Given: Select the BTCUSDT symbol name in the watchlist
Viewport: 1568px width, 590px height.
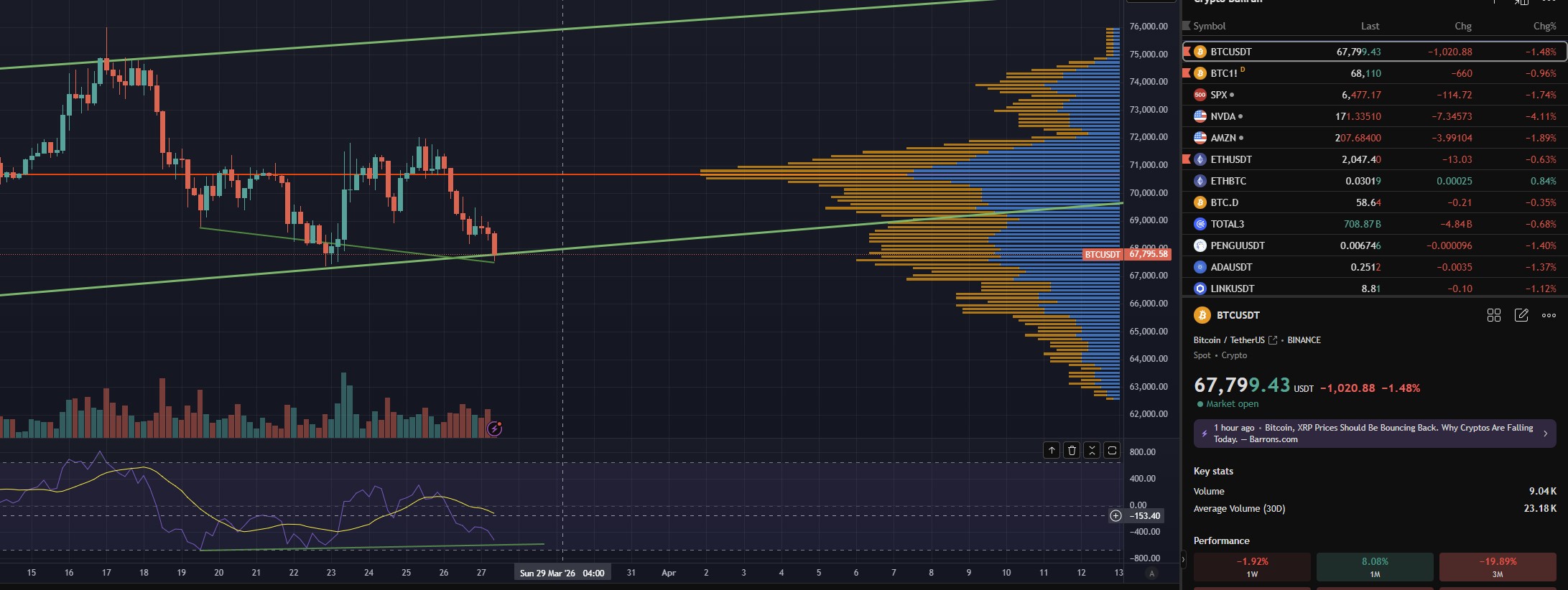Looking at the screenshot, I should pos(1231,52).
